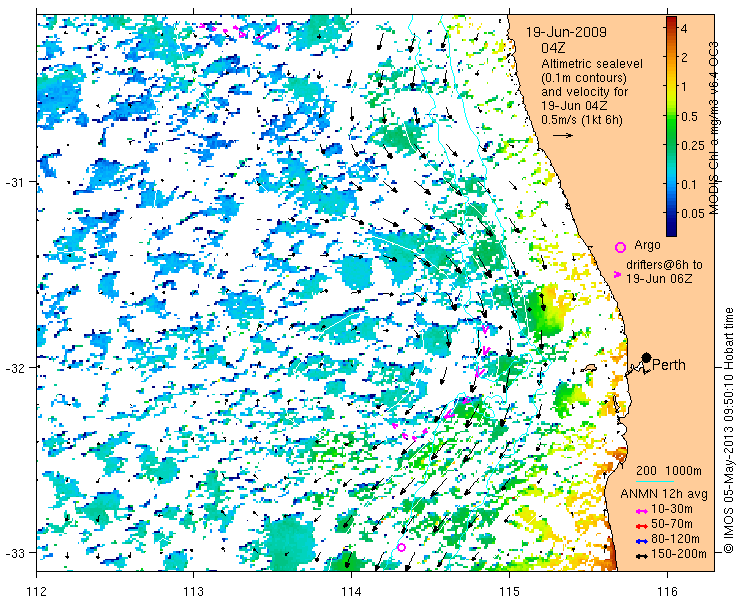This screenshot has width=740, height=600.
Task: Click the colorbar tick label '0.1'
Action: (690, 184)
